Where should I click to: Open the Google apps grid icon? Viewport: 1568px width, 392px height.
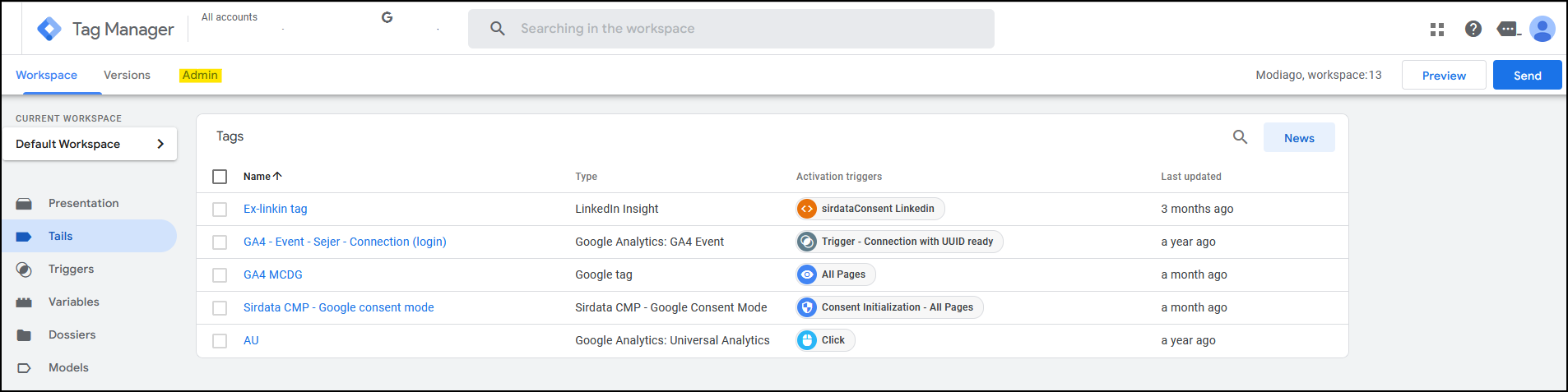[x=1437, y=30]
